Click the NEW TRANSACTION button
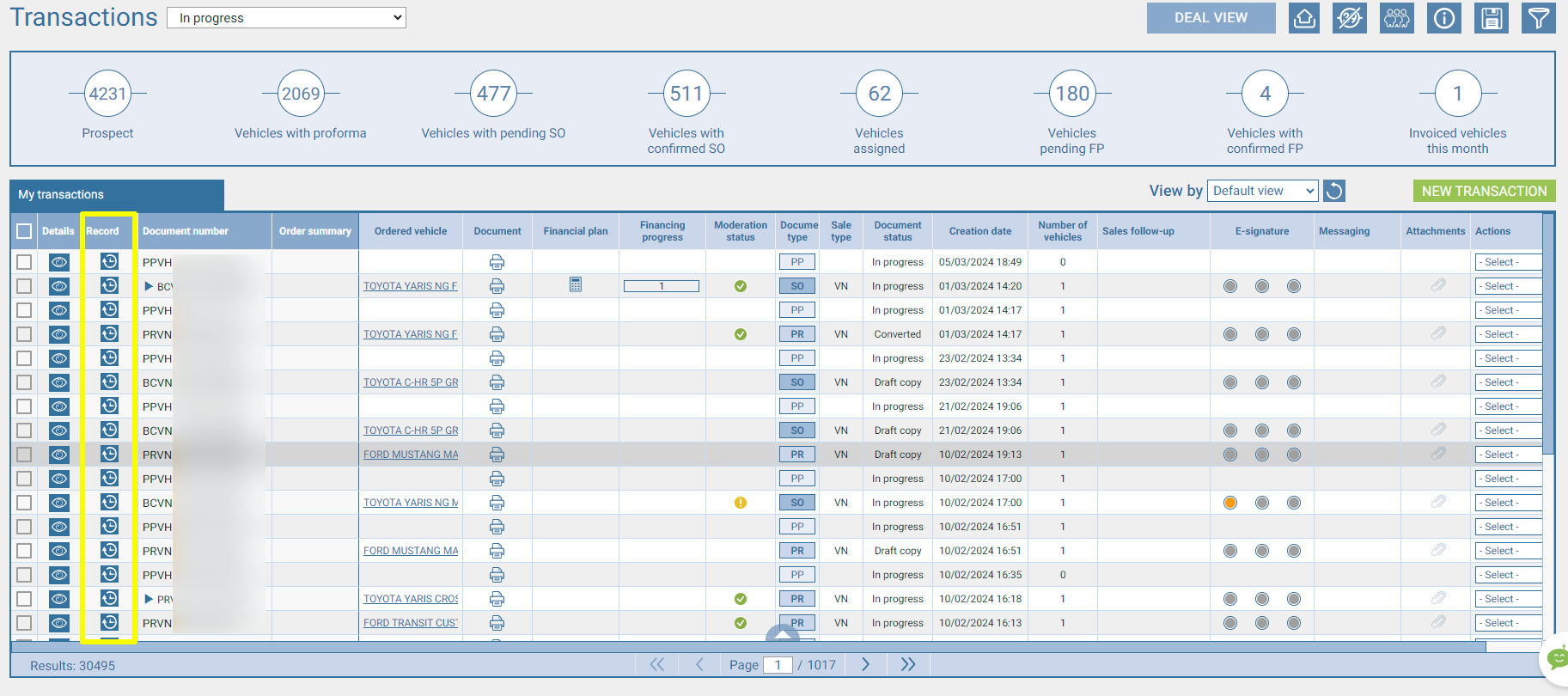Image resolution: width=1568 pixels, height=696 pixels. (1484, 191)
